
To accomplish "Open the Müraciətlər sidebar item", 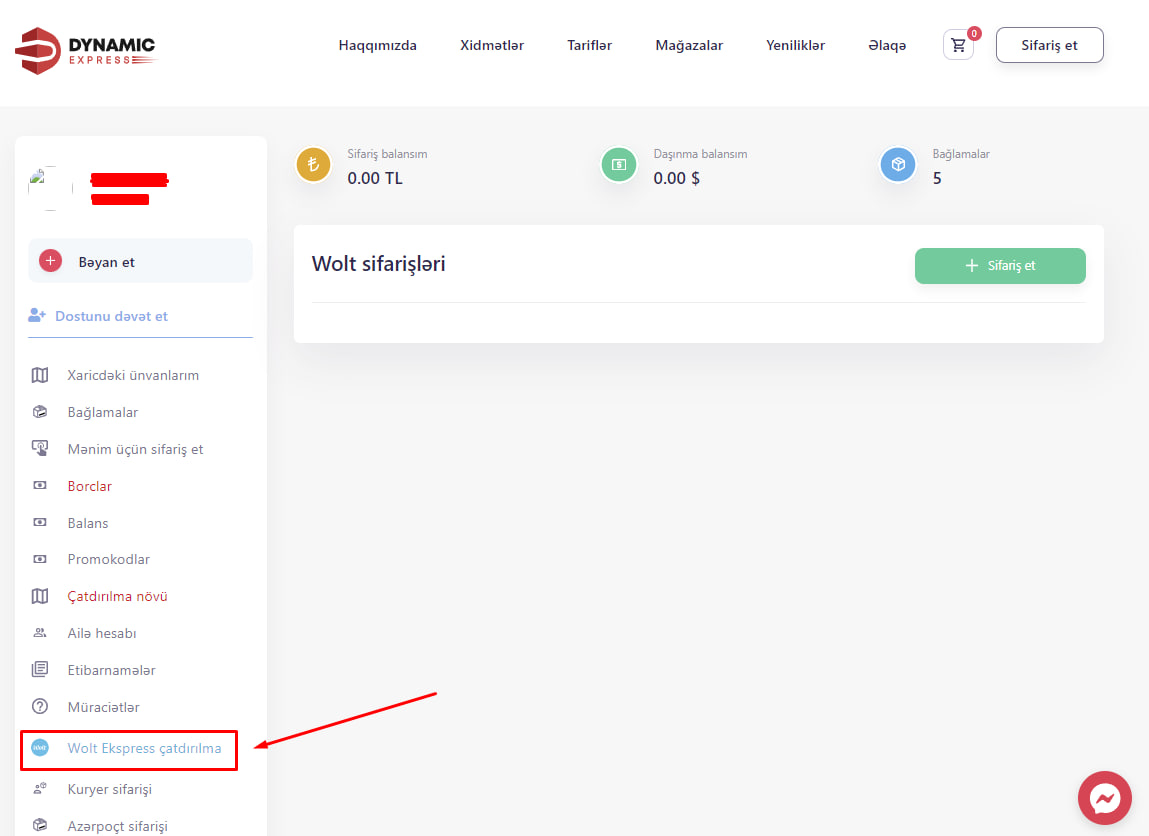I will 103,707.
